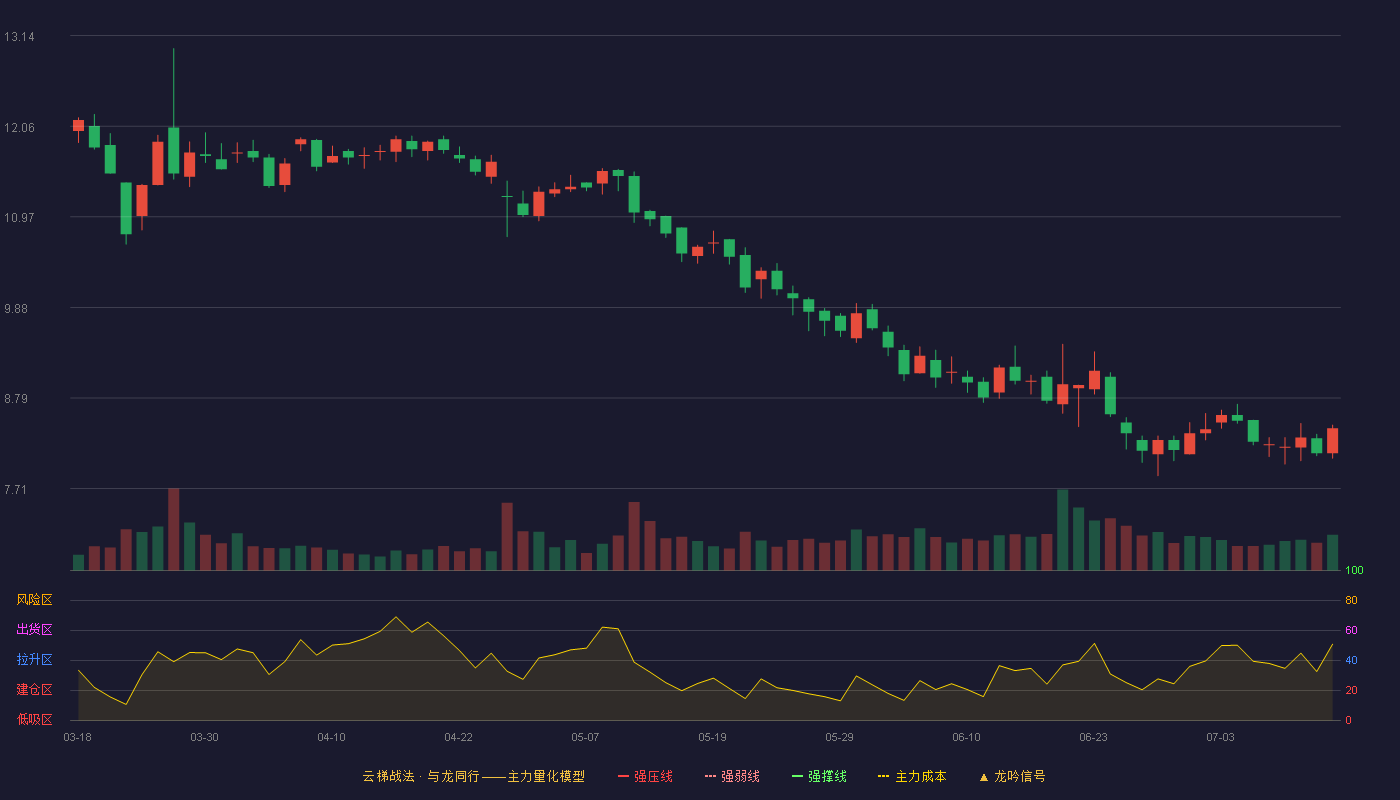The image size is (1400, 800).
Task: Click the orange 80 indicator scale label
Action: coord(1351,600)
